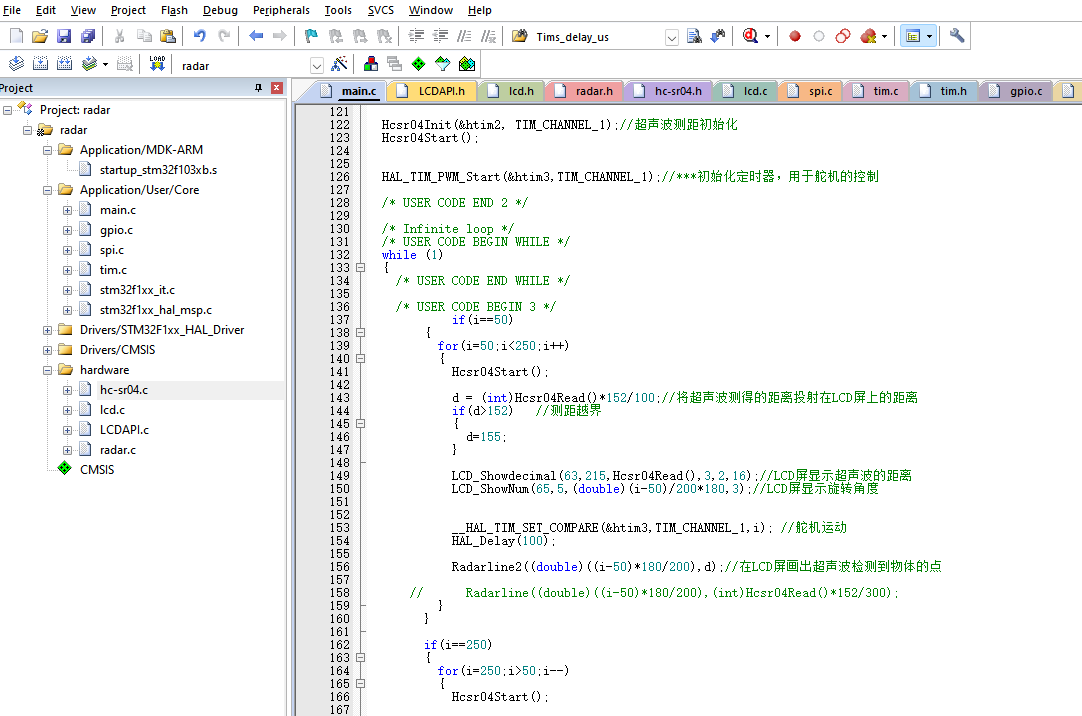
Task: Kill all breakpoints with the red circle X icon
Action: point(868,36)
